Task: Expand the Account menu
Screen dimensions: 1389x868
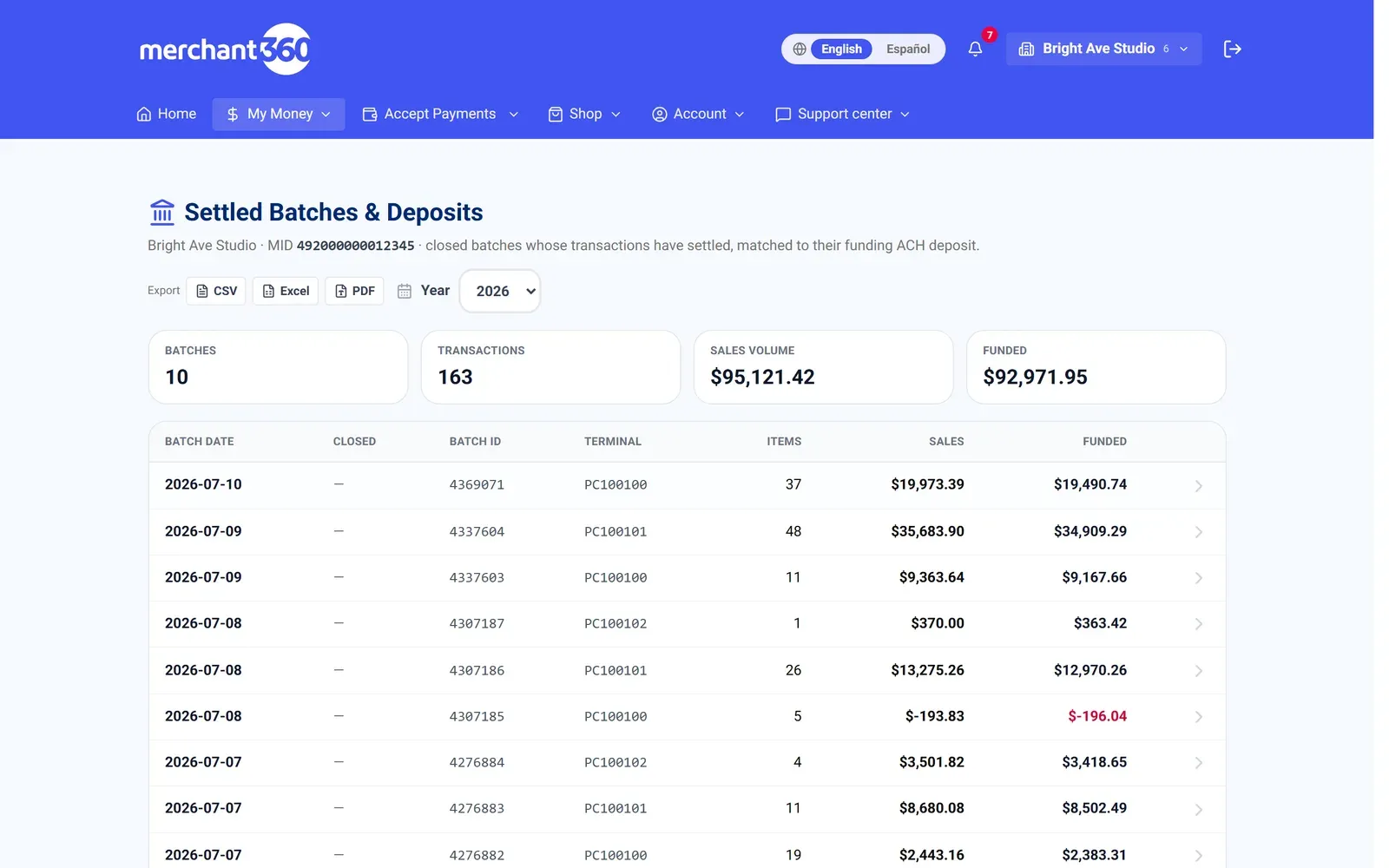Action: (698, 114)
